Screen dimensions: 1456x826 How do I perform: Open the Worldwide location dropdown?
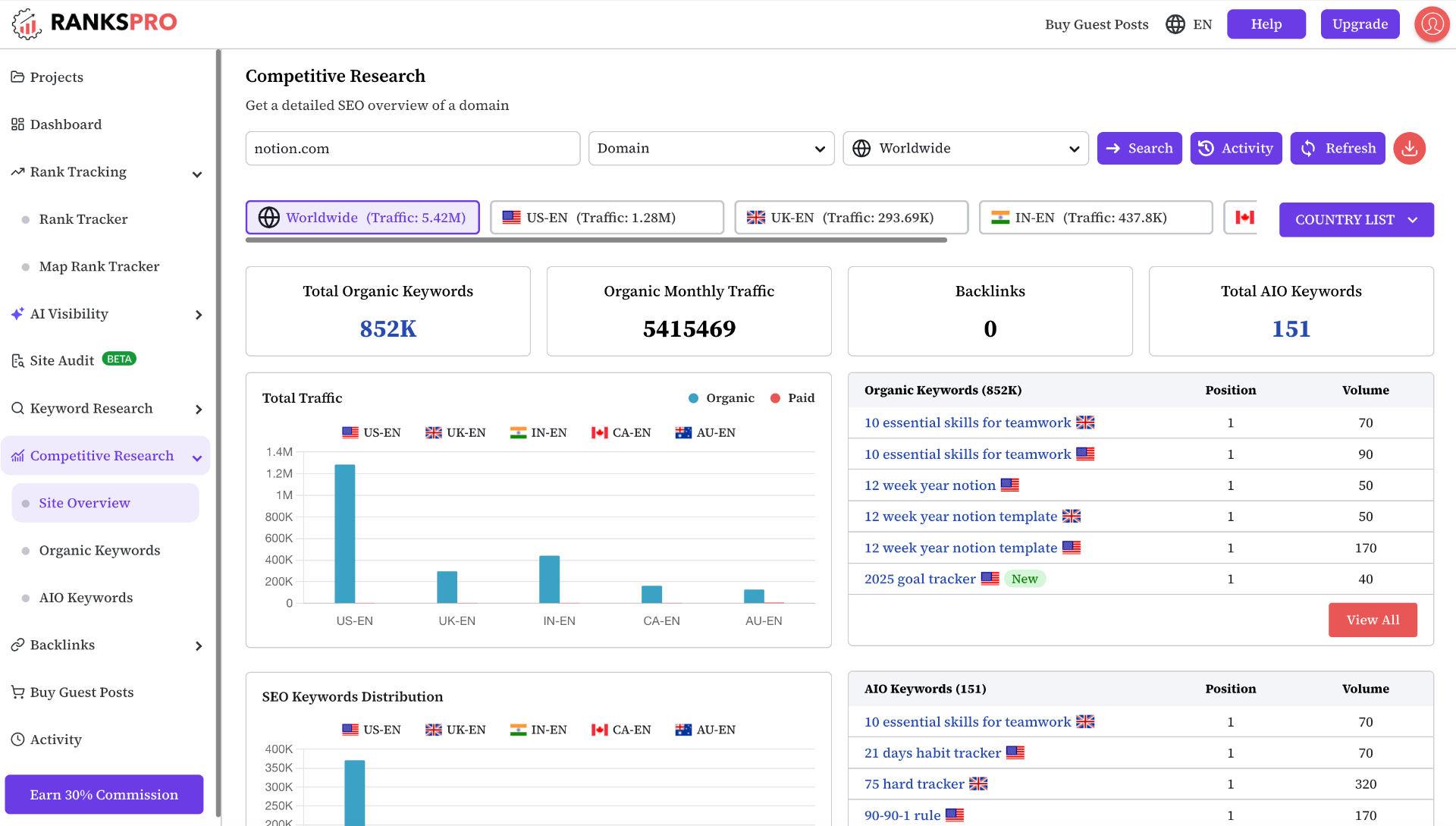pos(966,149)
